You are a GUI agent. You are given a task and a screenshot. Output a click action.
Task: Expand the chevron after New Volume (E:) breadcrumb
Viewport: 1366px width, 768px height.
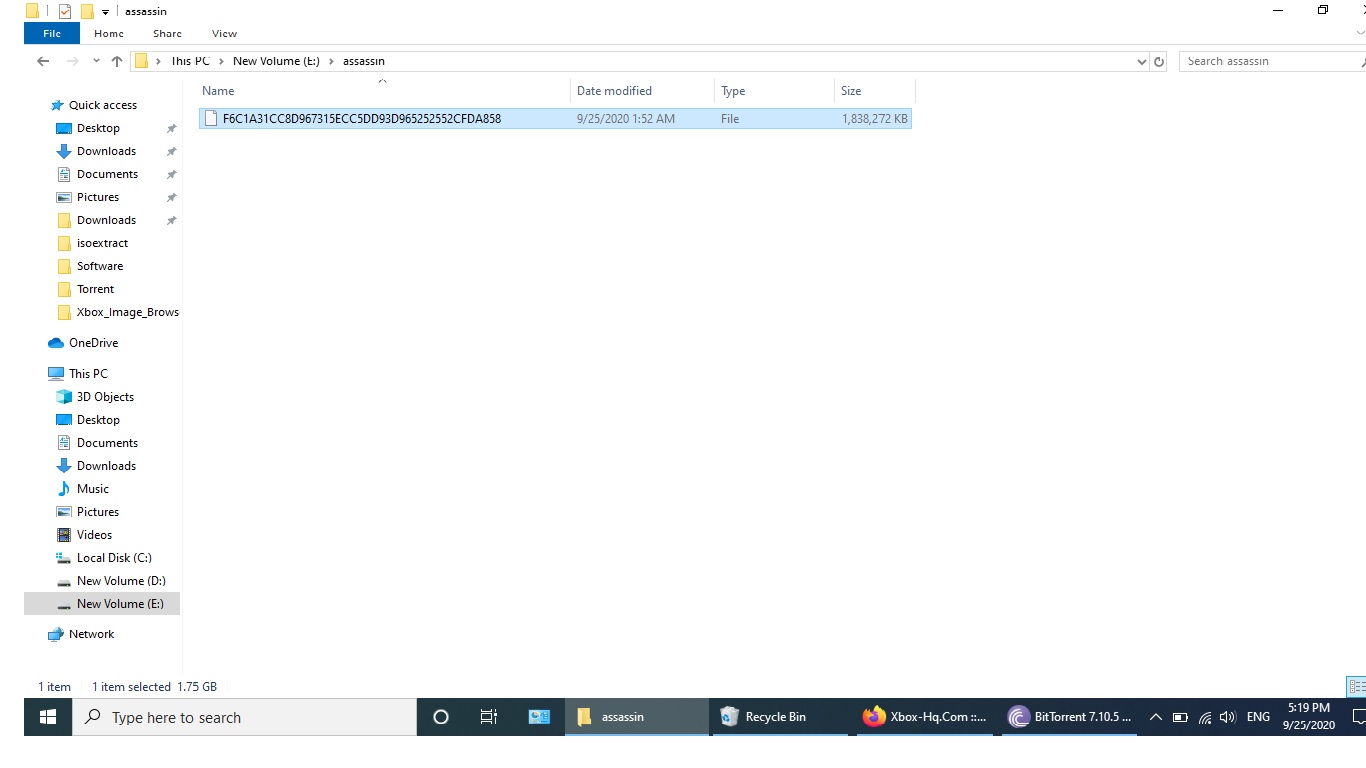[332, 61]
